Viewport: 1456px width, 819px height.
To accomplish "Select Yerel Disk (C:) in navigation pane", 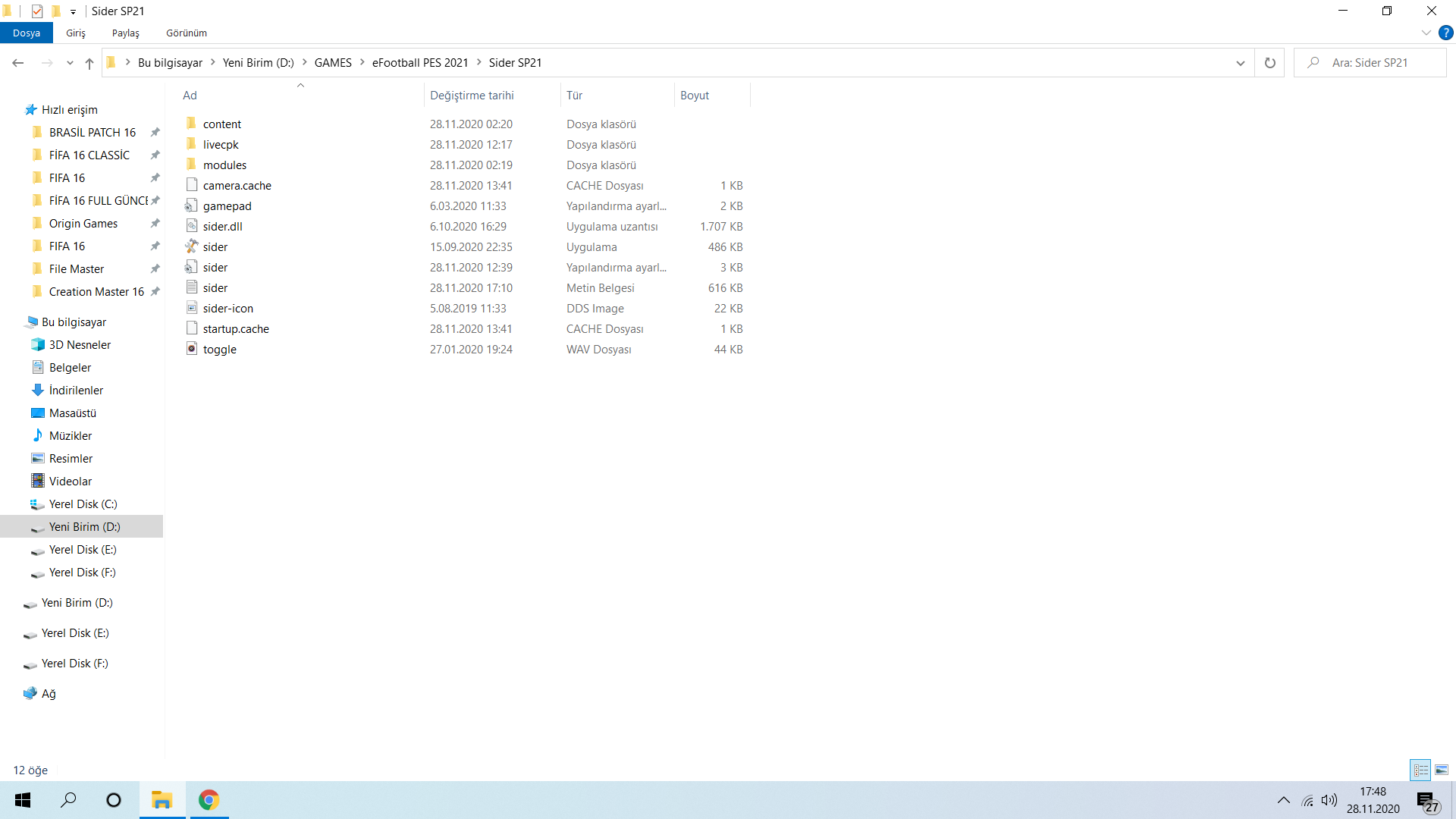I will (83, 504).
